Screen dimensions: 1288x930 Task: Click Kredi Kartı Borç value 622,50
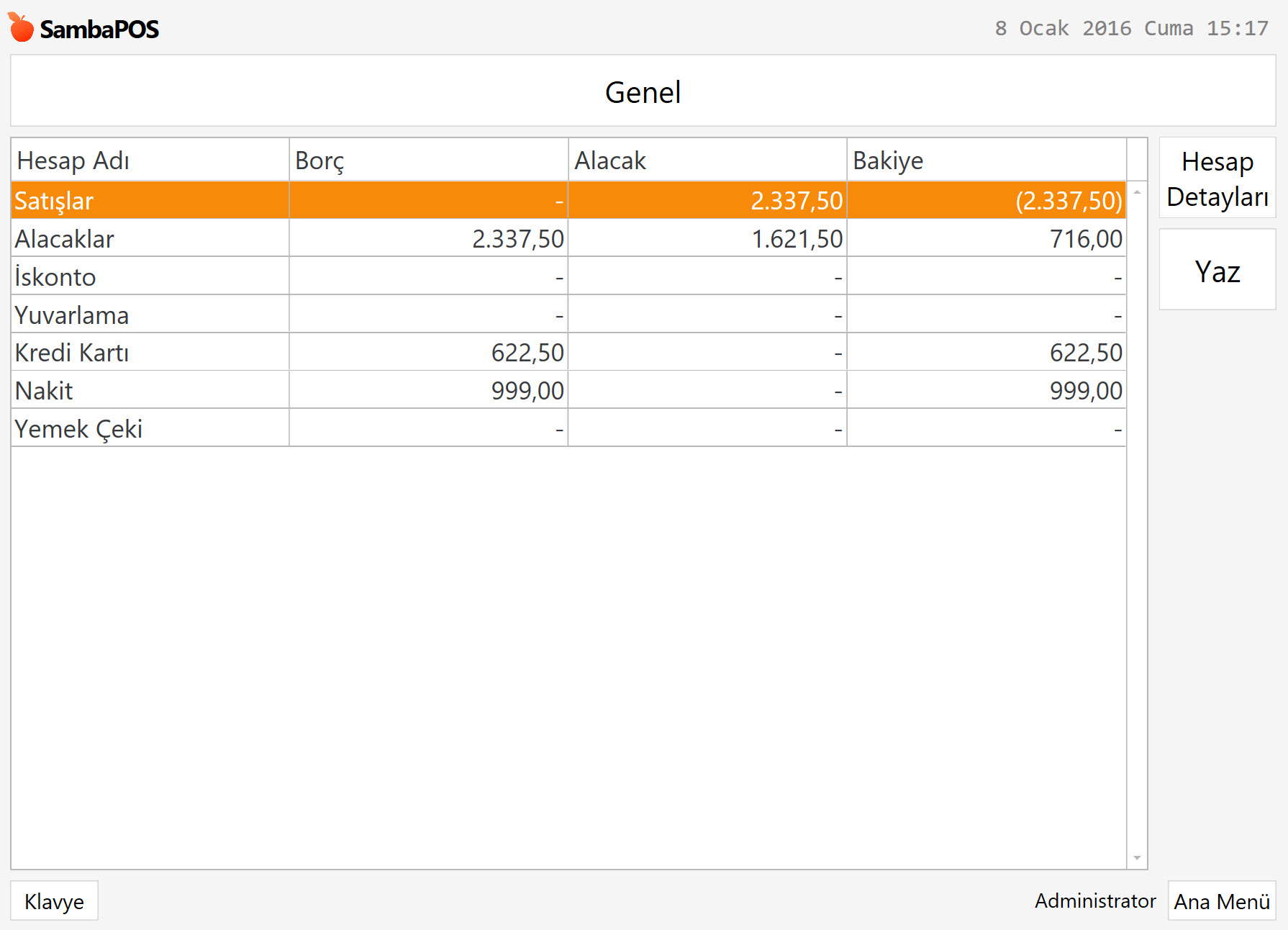click(x=527, y=353)
